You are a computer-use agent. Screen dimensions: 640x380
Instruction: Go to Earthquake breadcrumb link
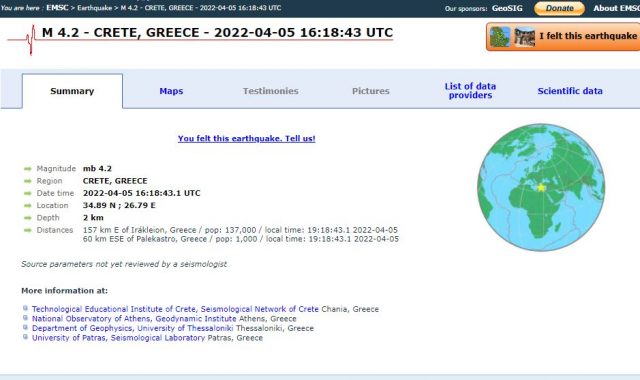coord(94,8)
